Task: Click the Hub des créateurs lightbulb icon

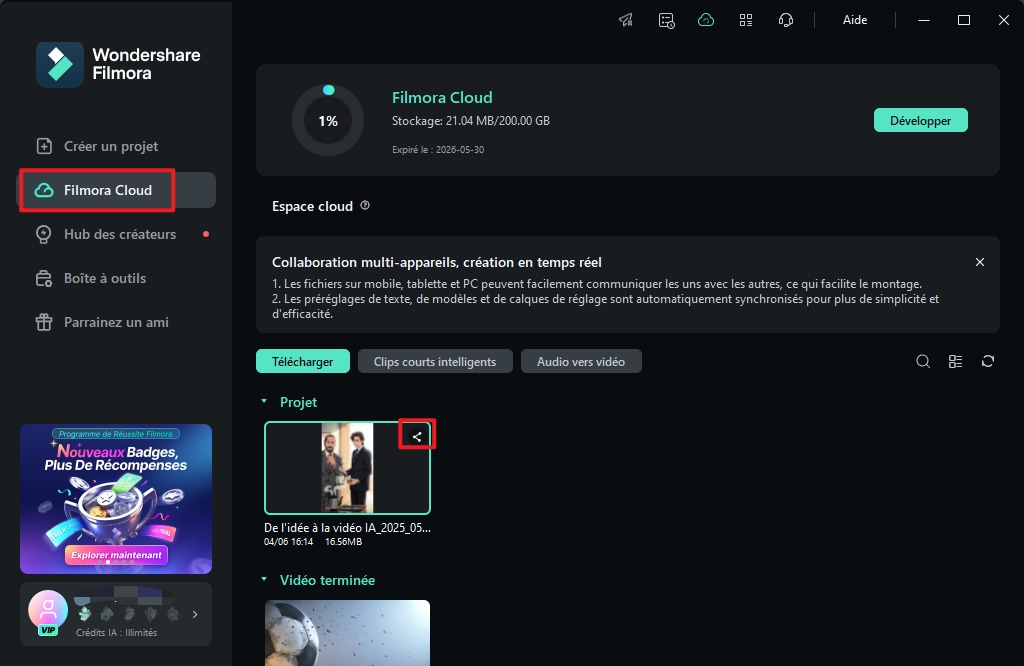Action: point(44,234)
